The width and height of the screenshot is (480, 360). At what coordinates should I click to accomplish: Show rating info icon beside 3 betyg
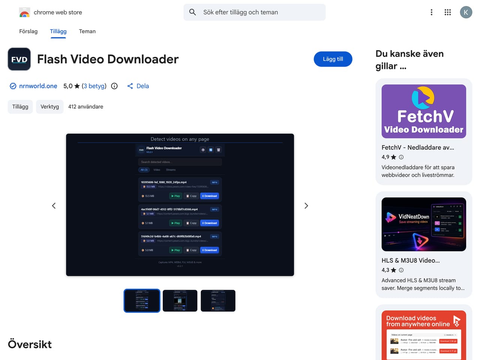pyautogui.click(x=114, y=86)
